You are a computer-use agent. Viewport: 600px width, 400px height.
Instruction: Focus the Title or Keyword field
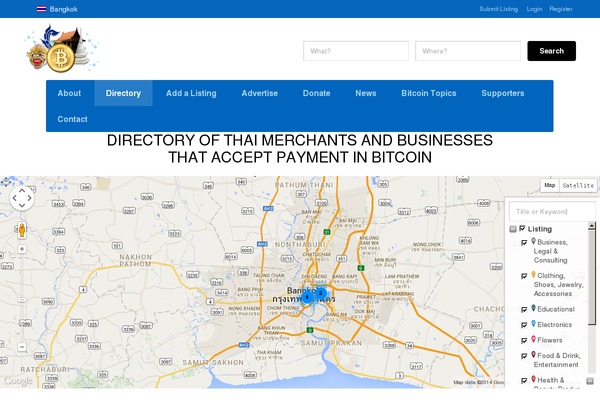point(552,211)
